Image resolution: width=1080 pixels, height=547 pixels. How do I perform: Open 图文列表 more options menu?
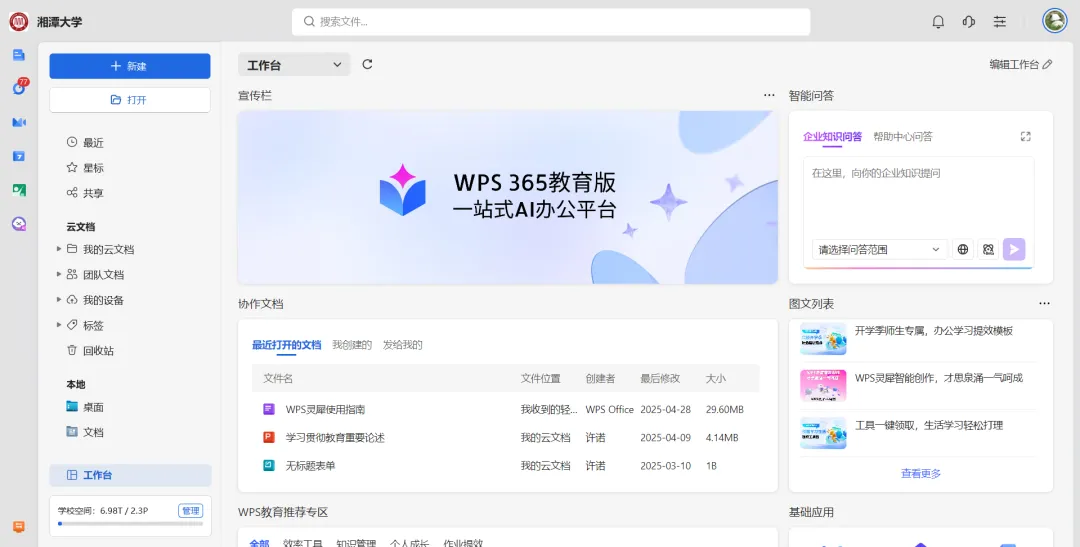[1045, 303]
